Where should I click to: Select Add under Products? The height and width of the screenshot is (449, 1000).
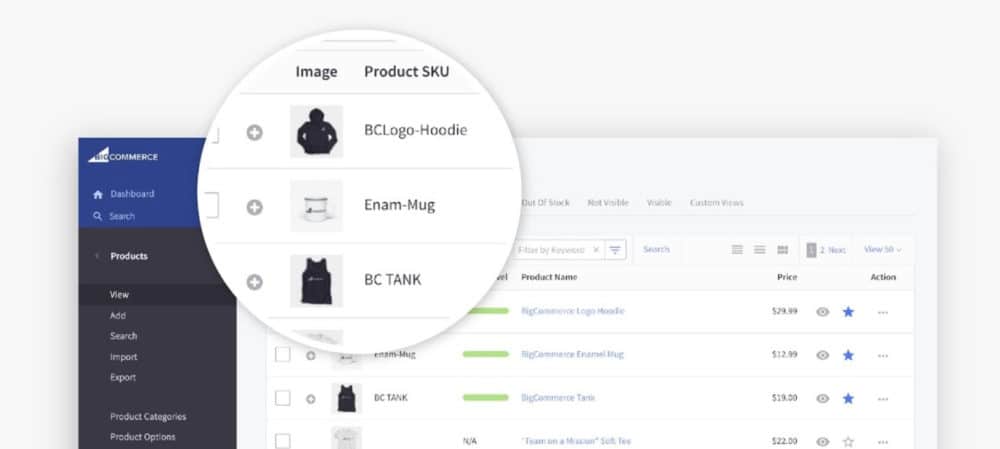tap(118, 316)
